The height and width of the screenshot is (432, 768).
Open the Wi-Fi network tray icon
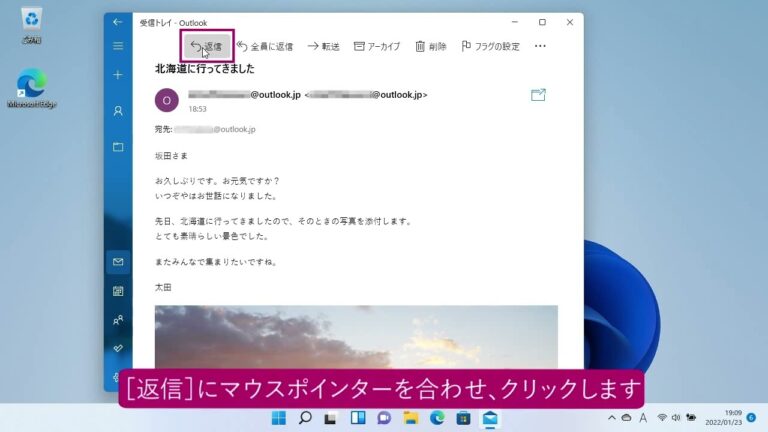(662, 418)
